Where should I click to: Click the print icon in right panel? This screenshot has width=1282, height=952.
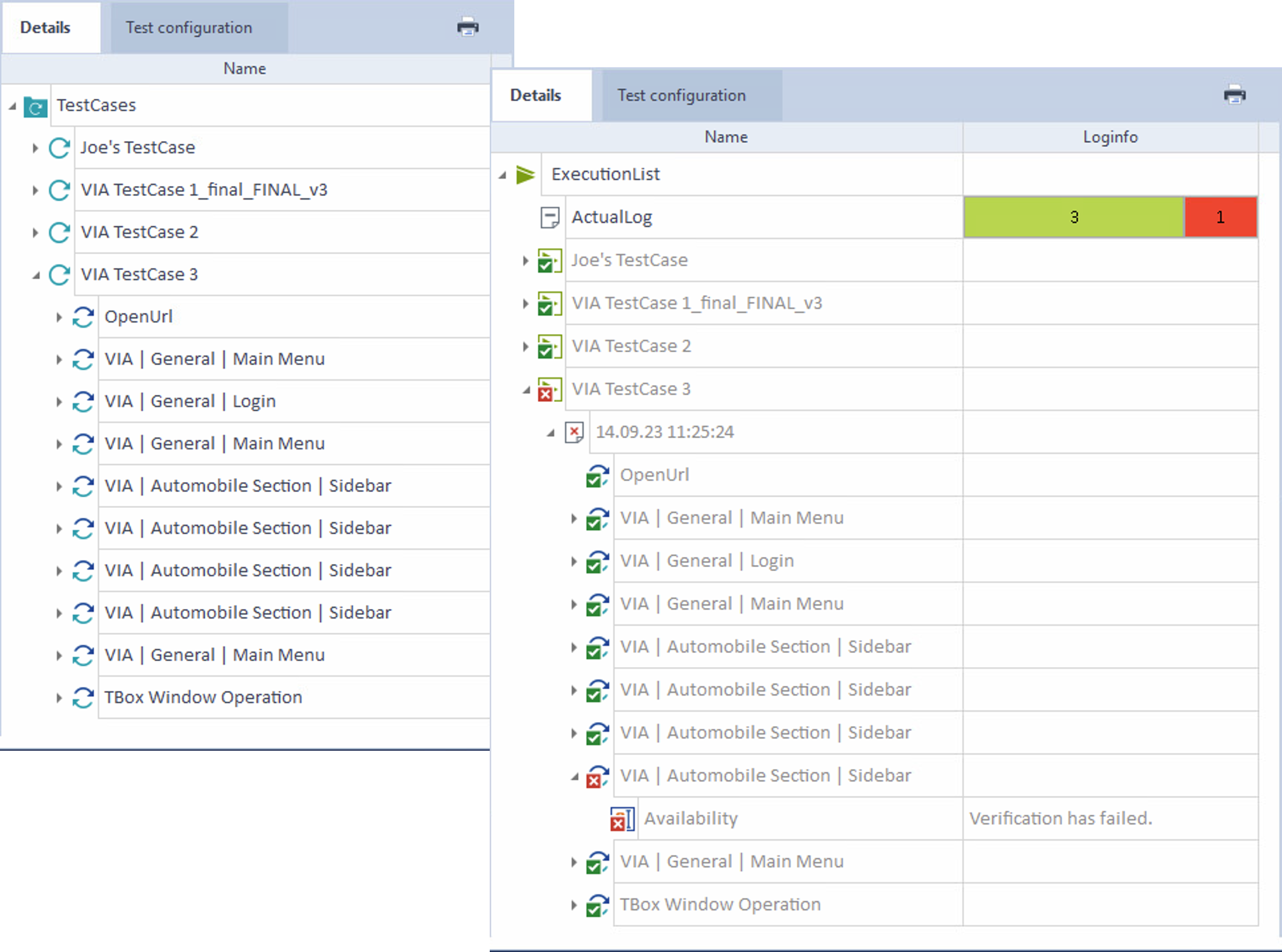(x=1235, y=95)
